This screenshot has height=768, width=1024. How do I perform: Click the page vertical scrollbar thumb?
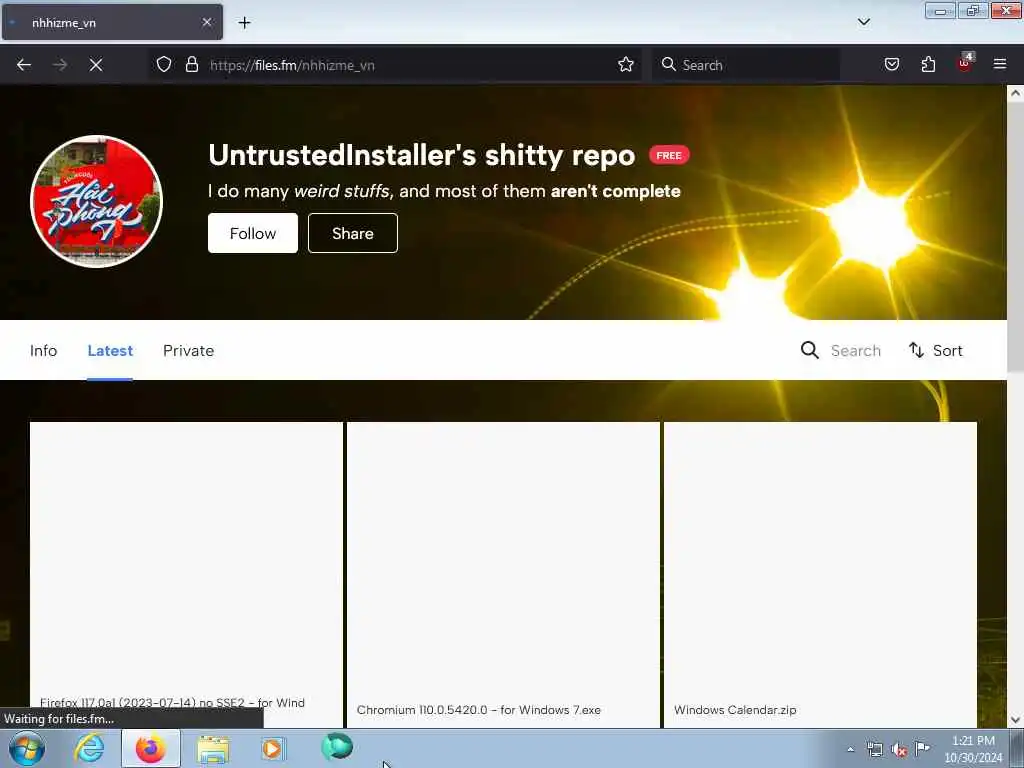tap(1015, 236)
